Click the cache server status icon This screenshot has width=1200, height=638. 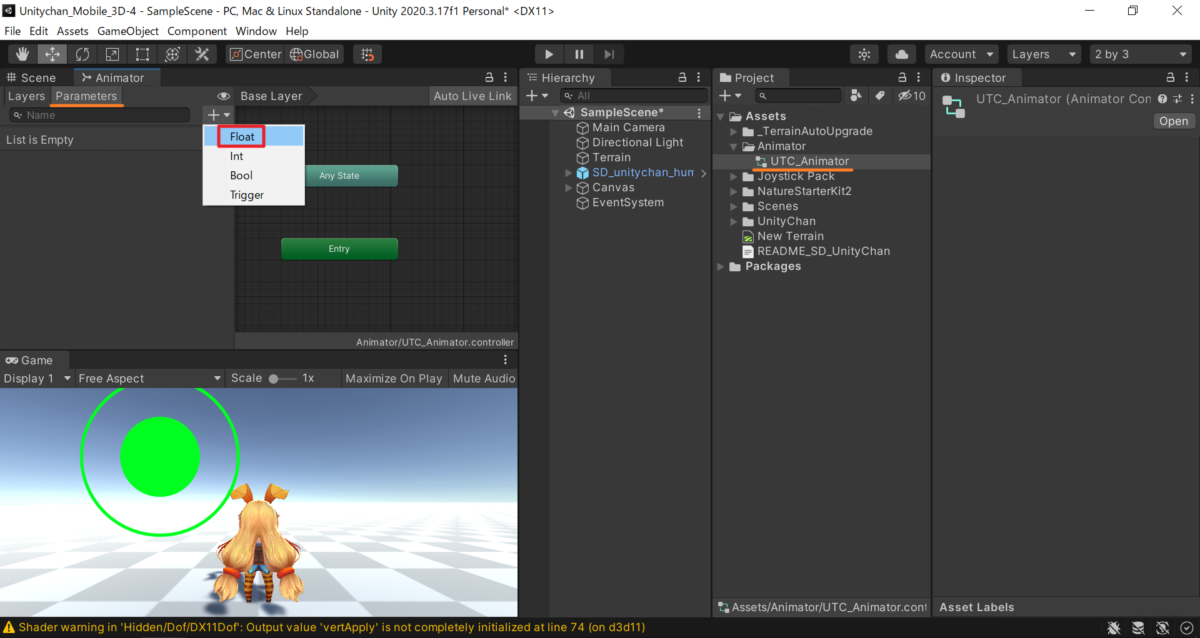1138,627
